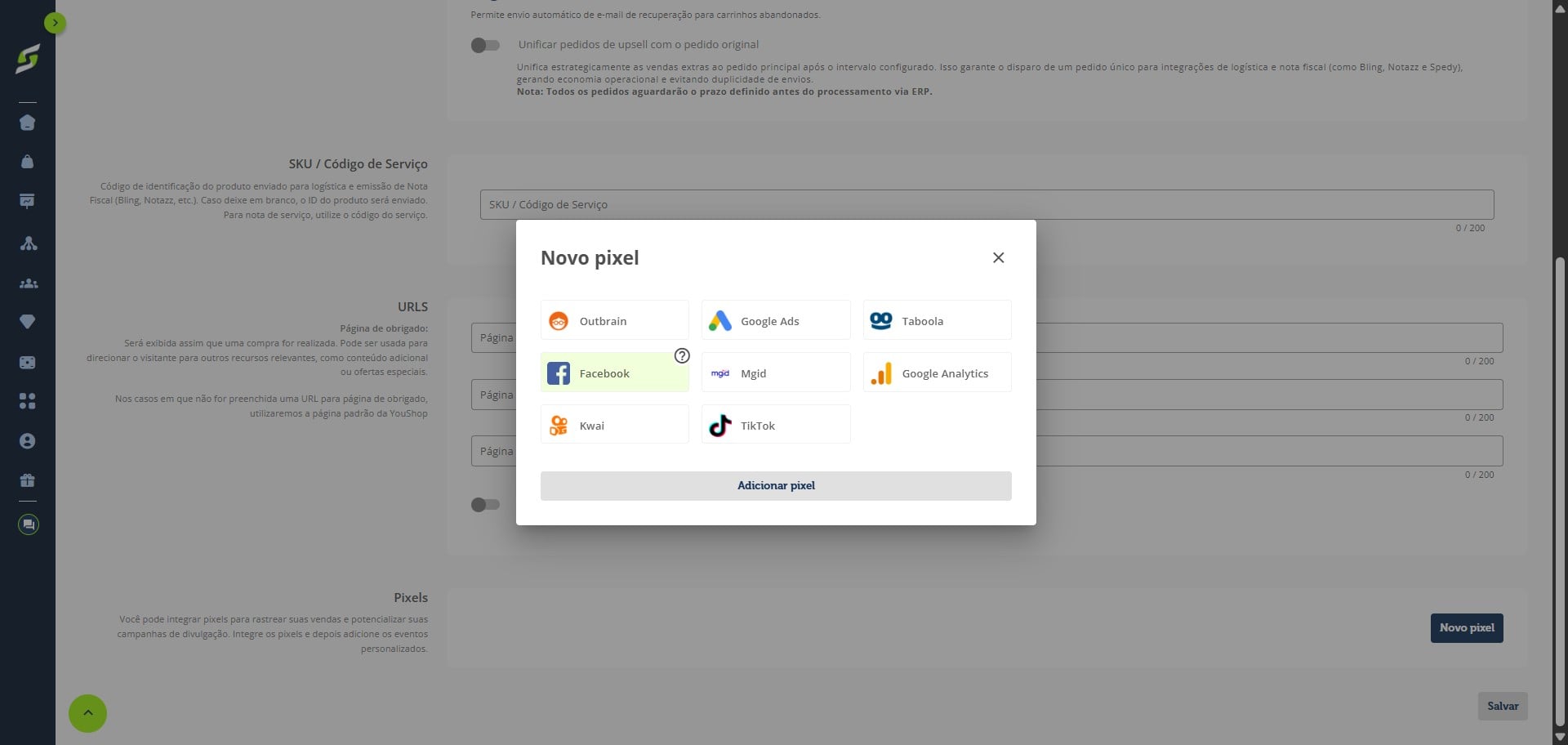Image resolution: width=1568 pixels, height=745 pixels.
Task: Open the people group icon in sidebar
Action: [28, 283]
